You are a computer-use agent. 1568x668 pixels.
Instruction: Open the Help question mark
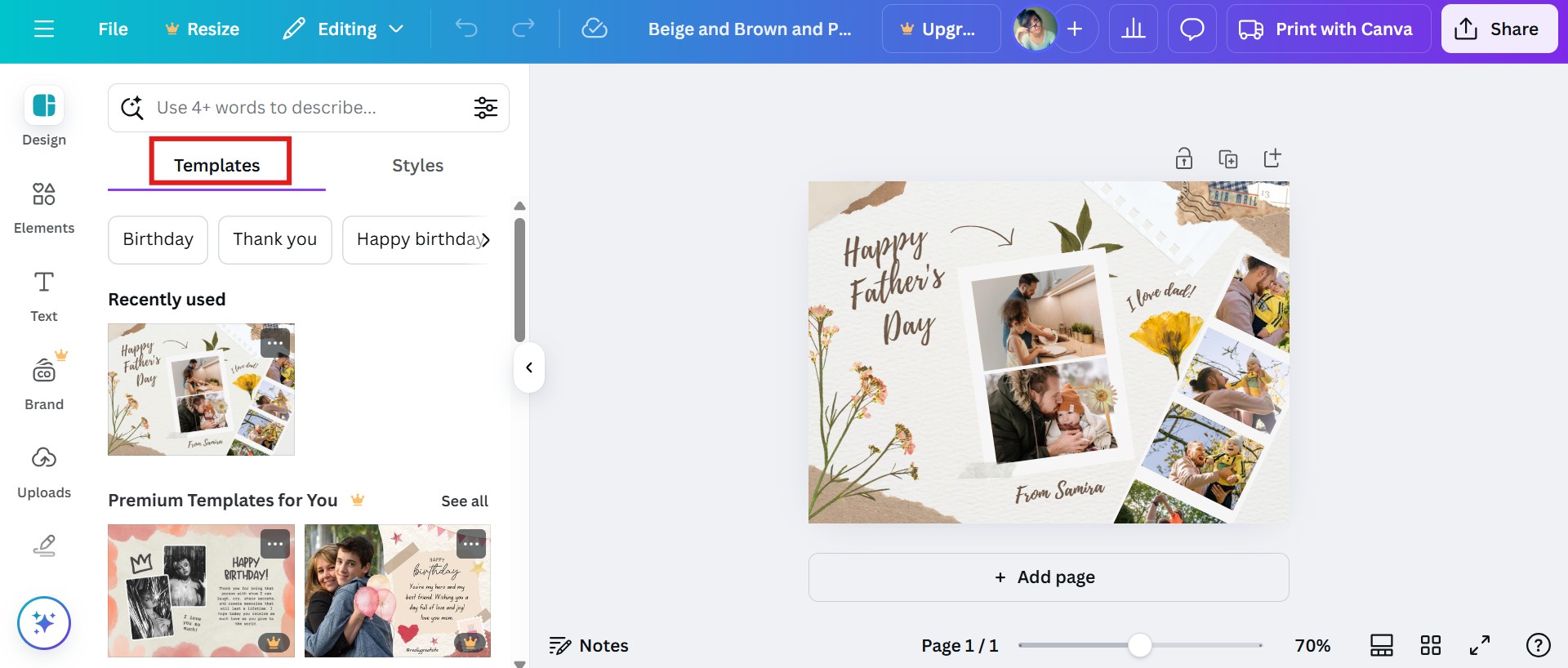(x=1539, y=645)
